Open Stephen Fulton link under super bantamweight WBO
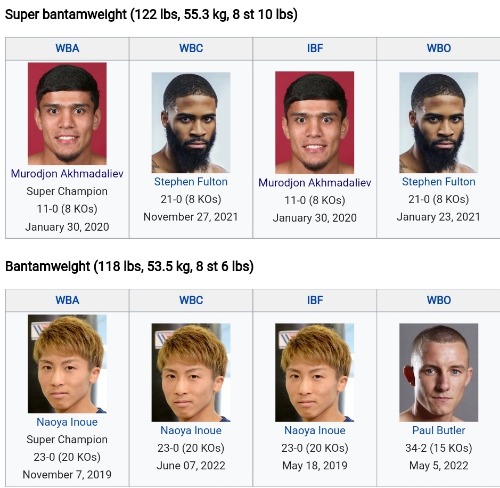500x488 pixels. coord(439,182)
